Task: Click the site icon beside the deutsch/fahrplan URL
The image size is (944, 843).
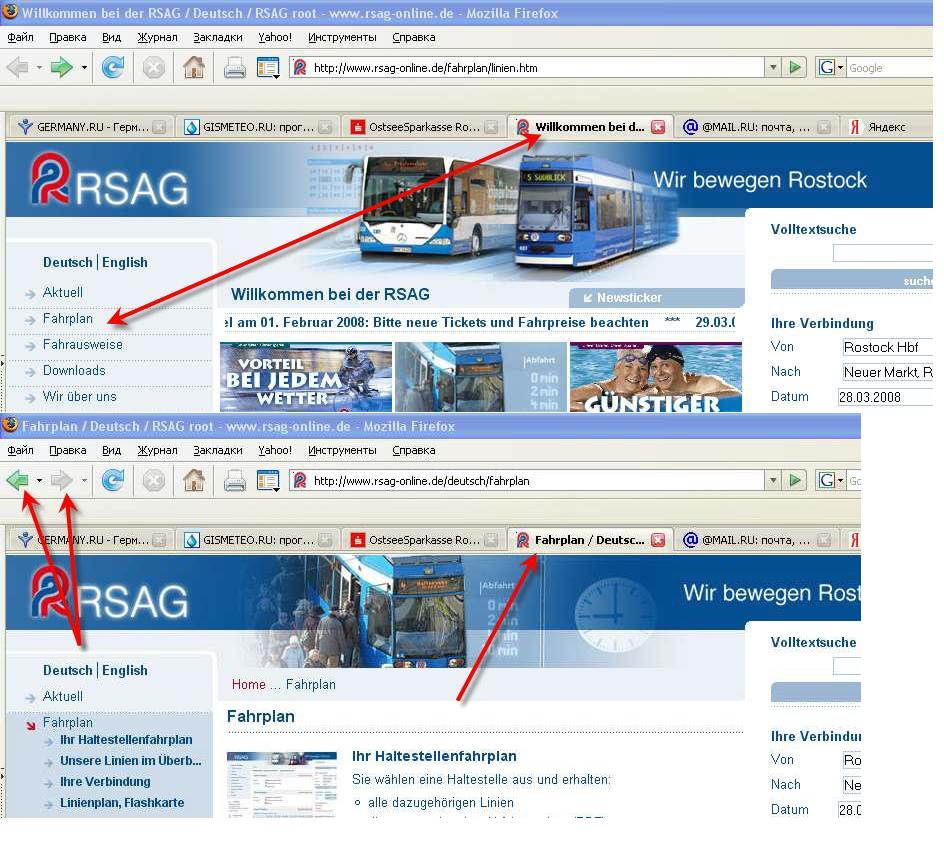Action: [299, 481]
